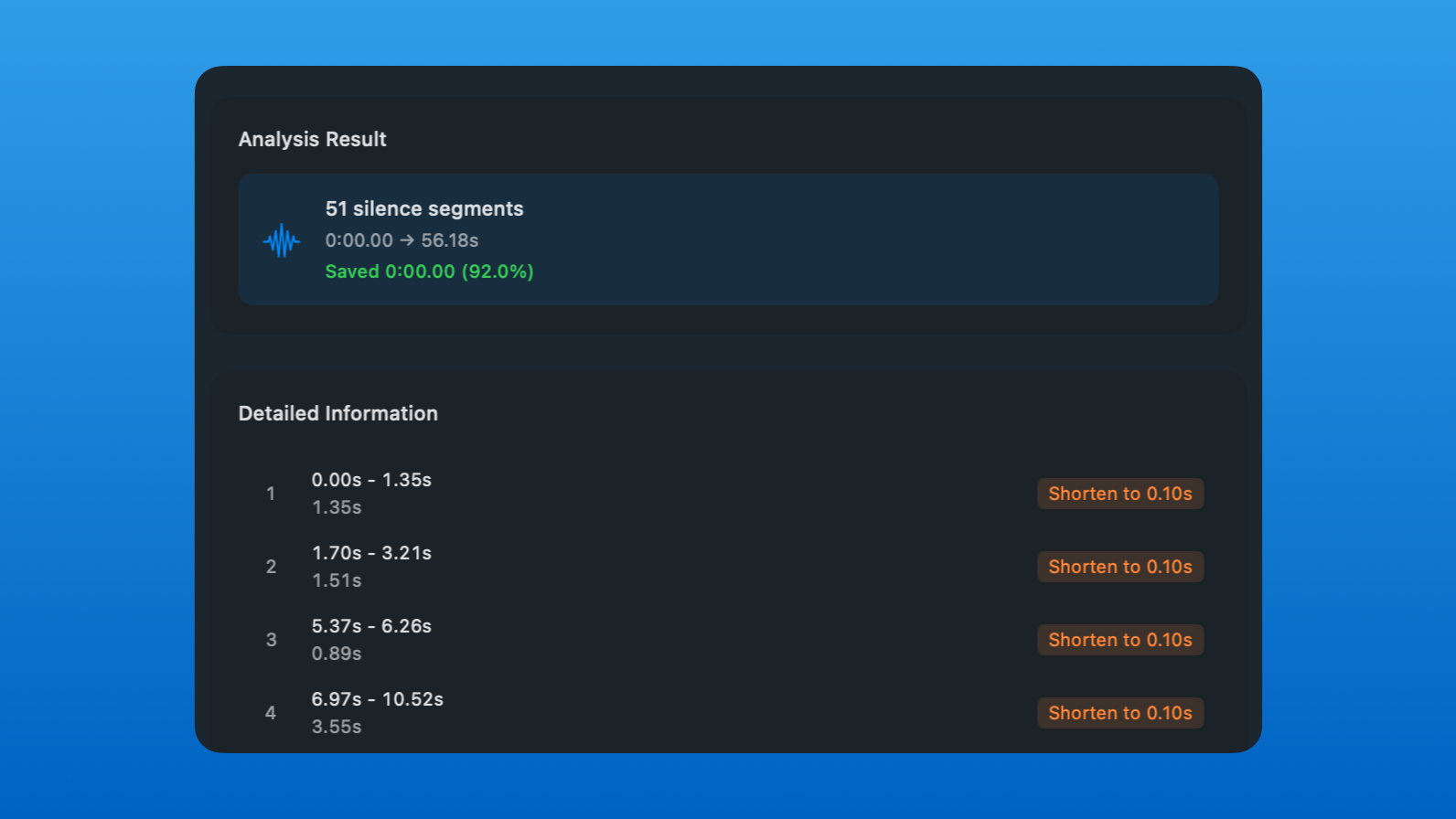Click the green Saved 0:00.00 (92.0%) text
This screenshot has height=819, width=1456.
coord(429,271)
